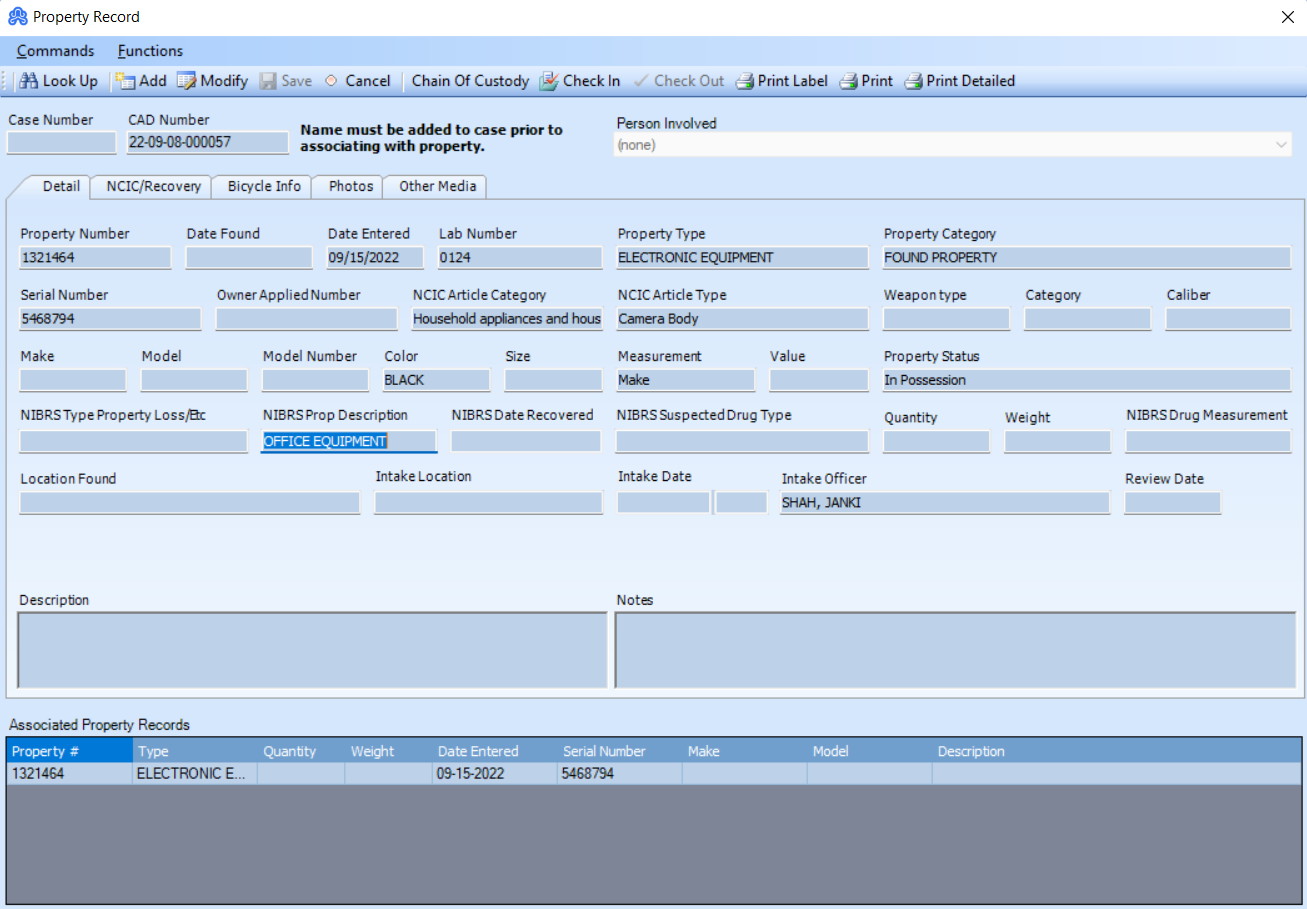
Task: Select the Look Up tool
Action: point(58,81)
